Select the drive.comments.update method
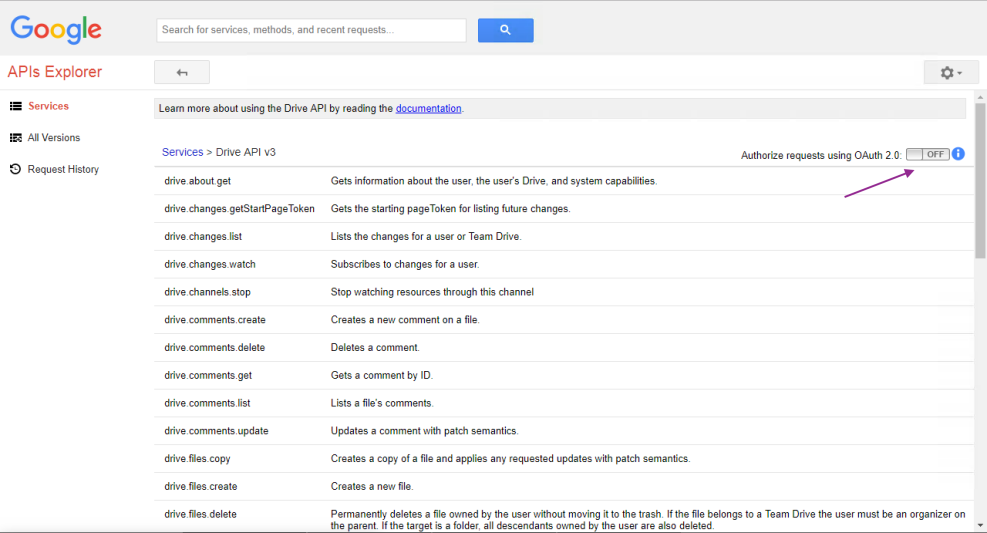 216,431
